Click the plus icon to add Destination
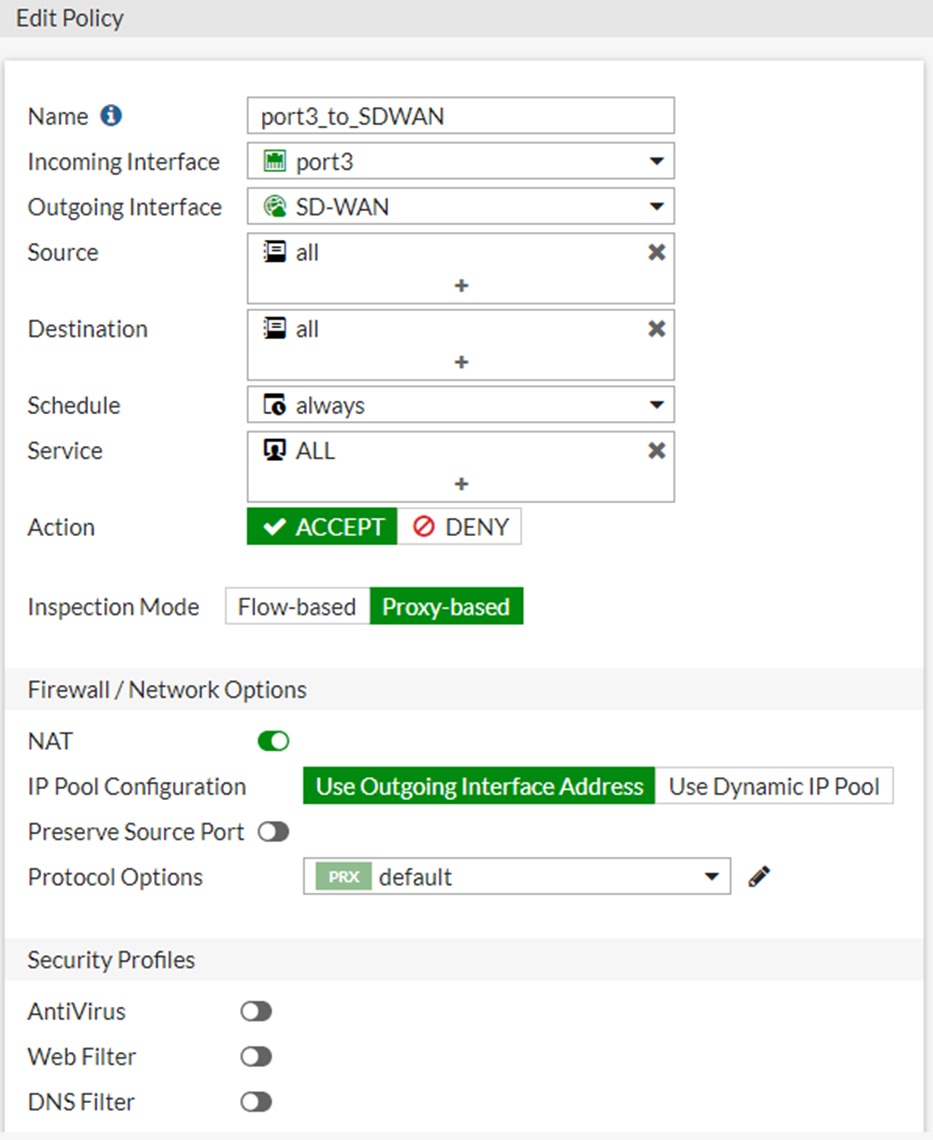Image resolution: width=933 pixels, height=1140 pixels. click(461, 362)
